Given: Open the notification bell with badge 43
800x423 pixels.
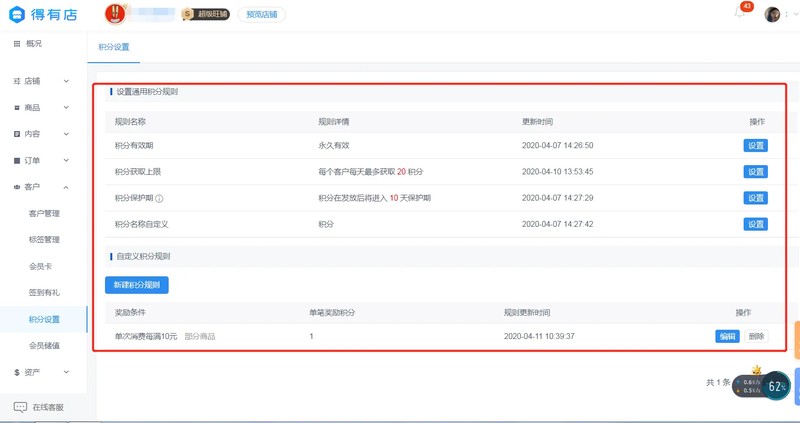Looking at the screenshot, I should pos(740,13).
